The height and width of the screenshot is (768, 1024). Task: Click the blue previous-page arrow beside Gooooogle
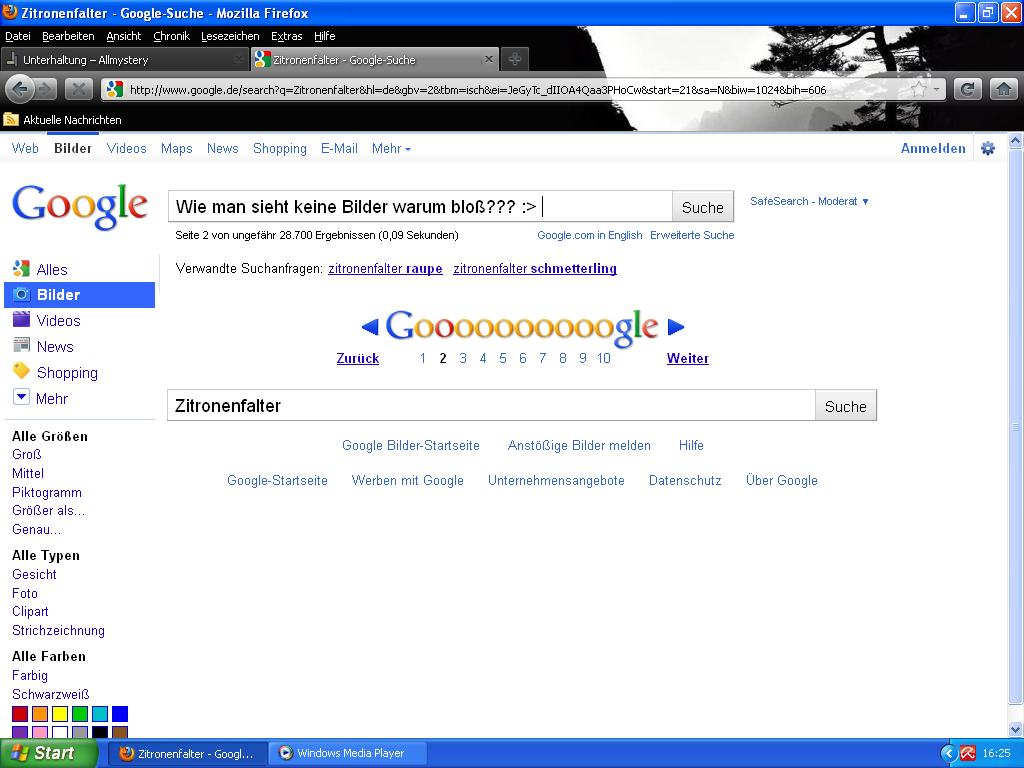[x=370, y=327]
